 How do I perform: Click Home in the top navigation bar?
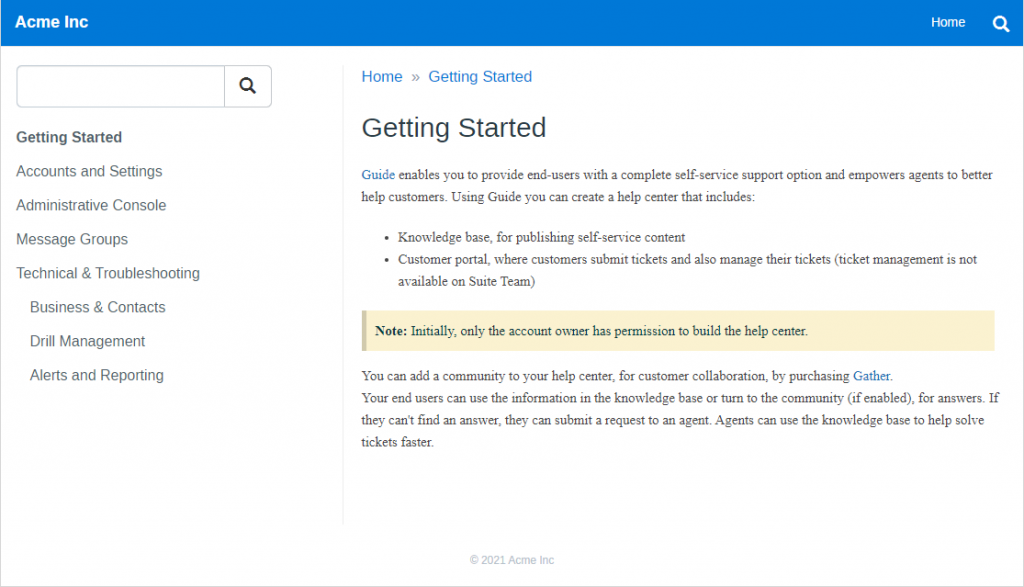[947, 21]
